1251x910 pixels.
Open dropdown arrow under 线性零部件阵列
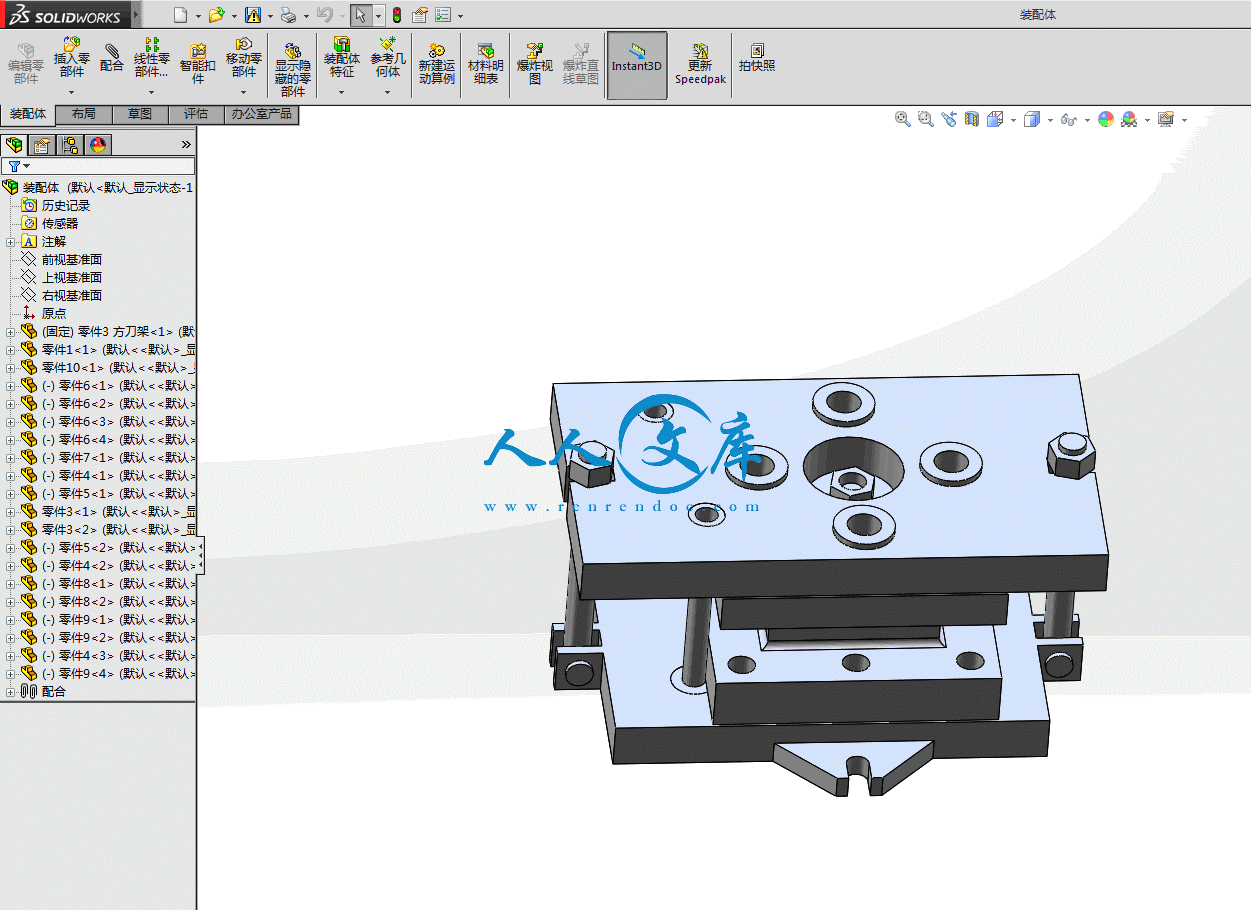pyautogui.click(x=151, y=93)
